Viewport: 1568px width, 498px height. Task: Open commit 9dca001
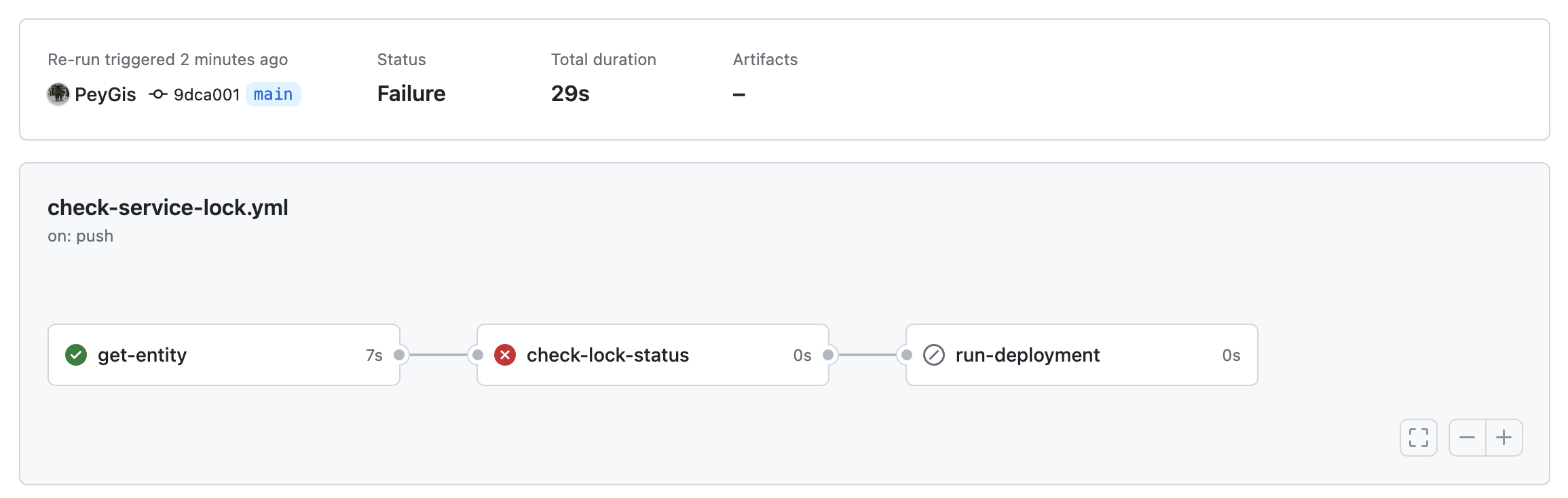point(206,94)
